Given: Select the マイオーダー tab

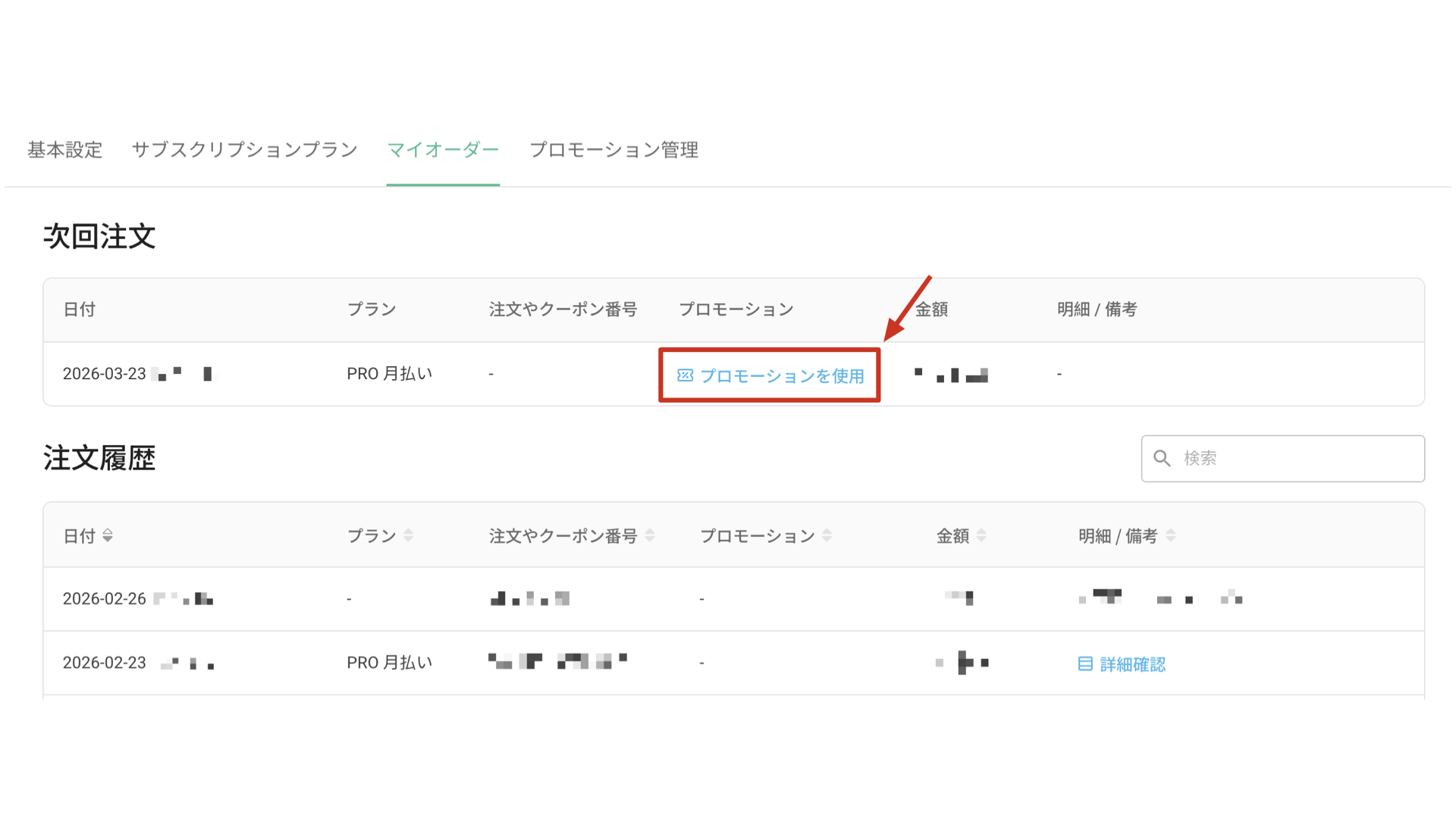Looking at the screenshot, I should [443, 150].
